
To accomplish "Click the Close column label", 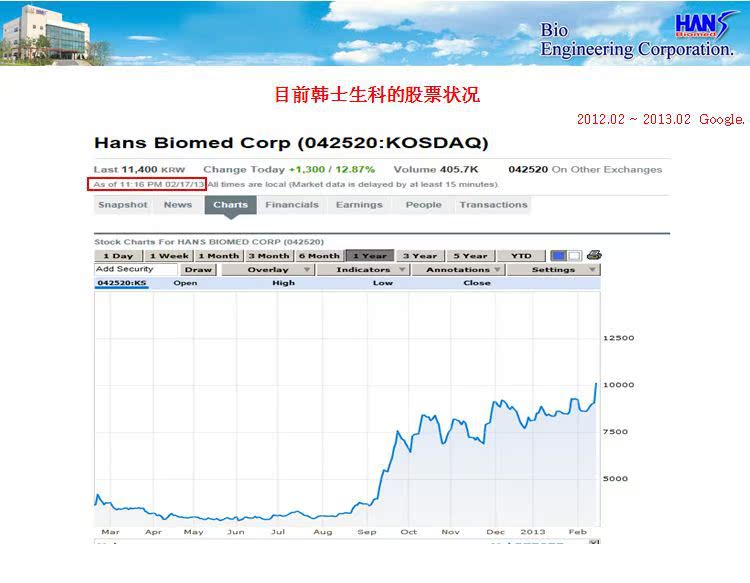I will (x=477, y=283).
